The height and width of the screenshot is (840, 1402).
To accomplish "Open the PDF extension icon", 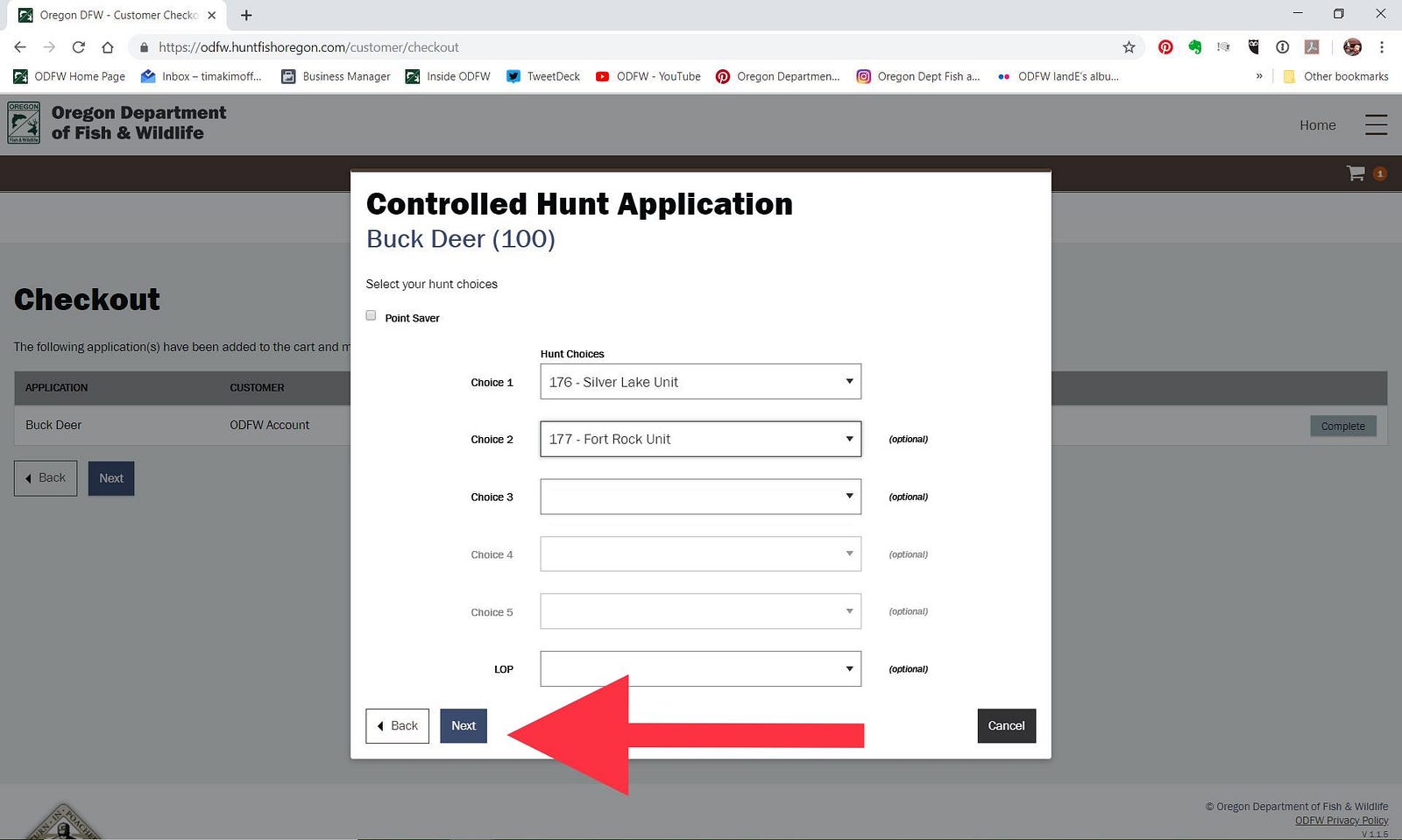I will 1312,47.
